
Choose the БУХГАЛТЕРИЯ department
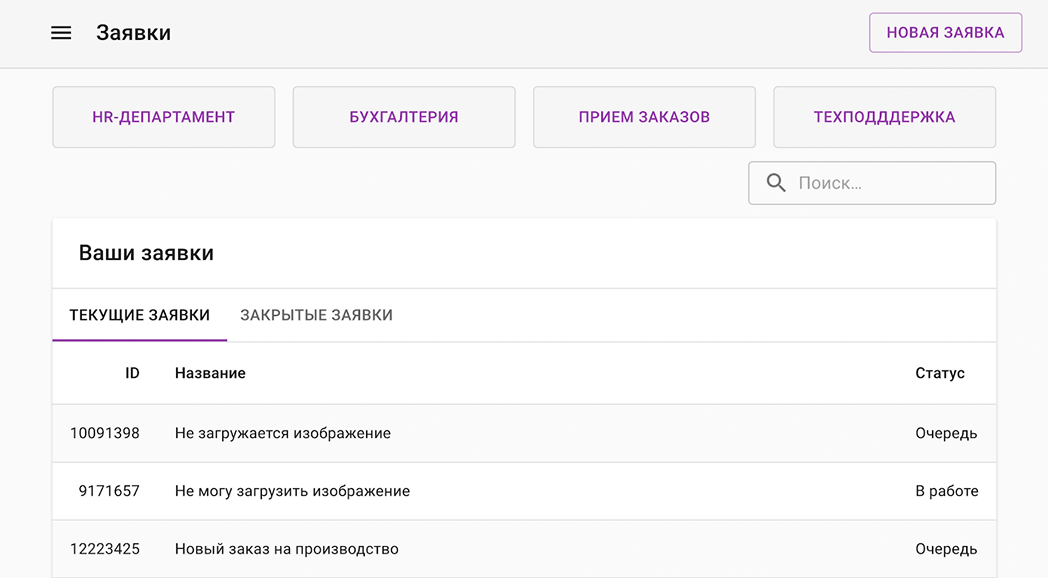tap(404, 117)
